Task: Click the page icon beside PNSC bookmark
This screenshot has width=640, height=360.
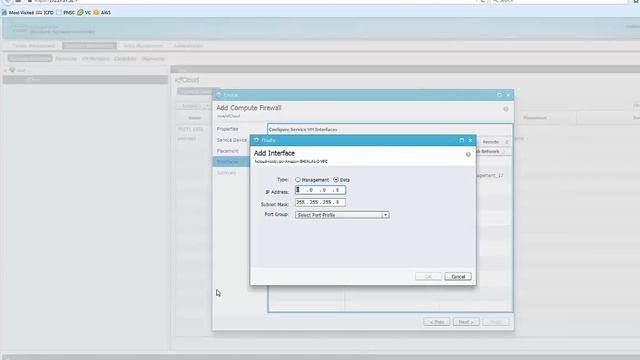Action: [x=59, y=13]
